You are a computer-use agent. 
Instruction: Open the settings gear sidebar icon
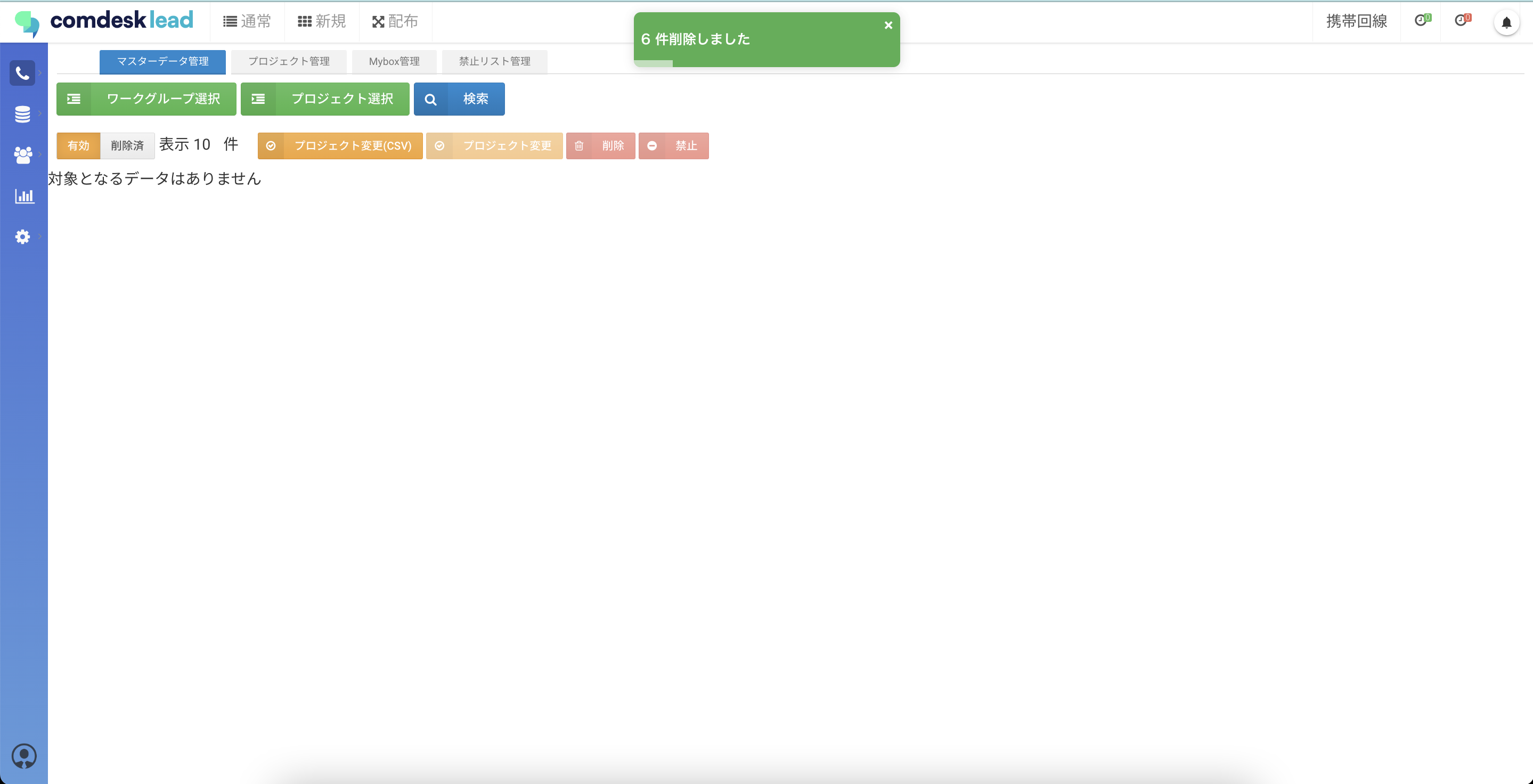22,237
